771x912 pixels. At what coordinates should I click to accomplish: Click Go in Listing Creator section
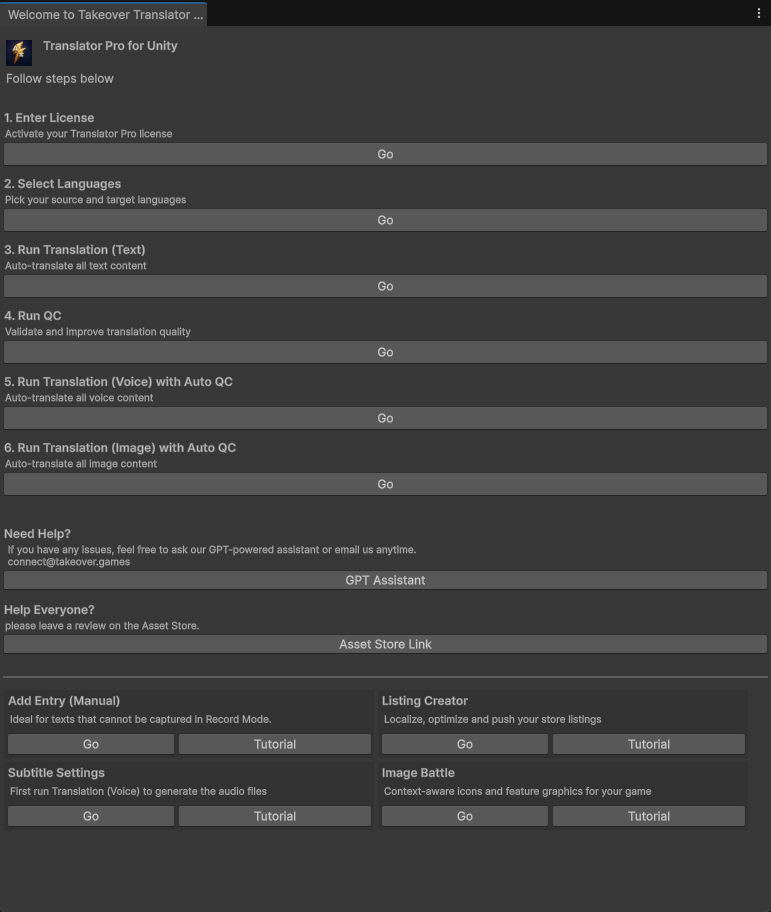pos(464,743)
